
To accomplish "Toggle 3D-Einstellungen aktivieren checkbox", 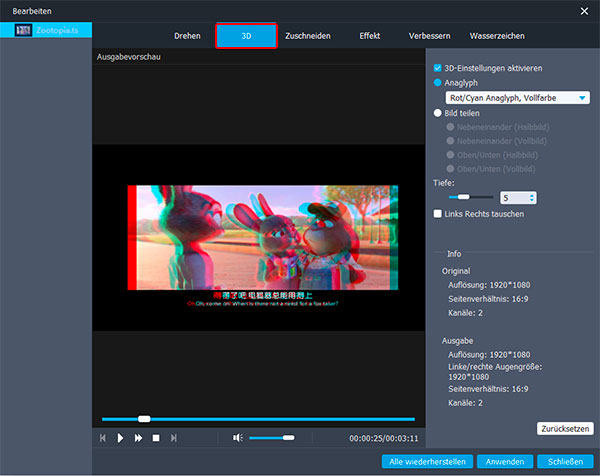I will [x=438, y=68].
